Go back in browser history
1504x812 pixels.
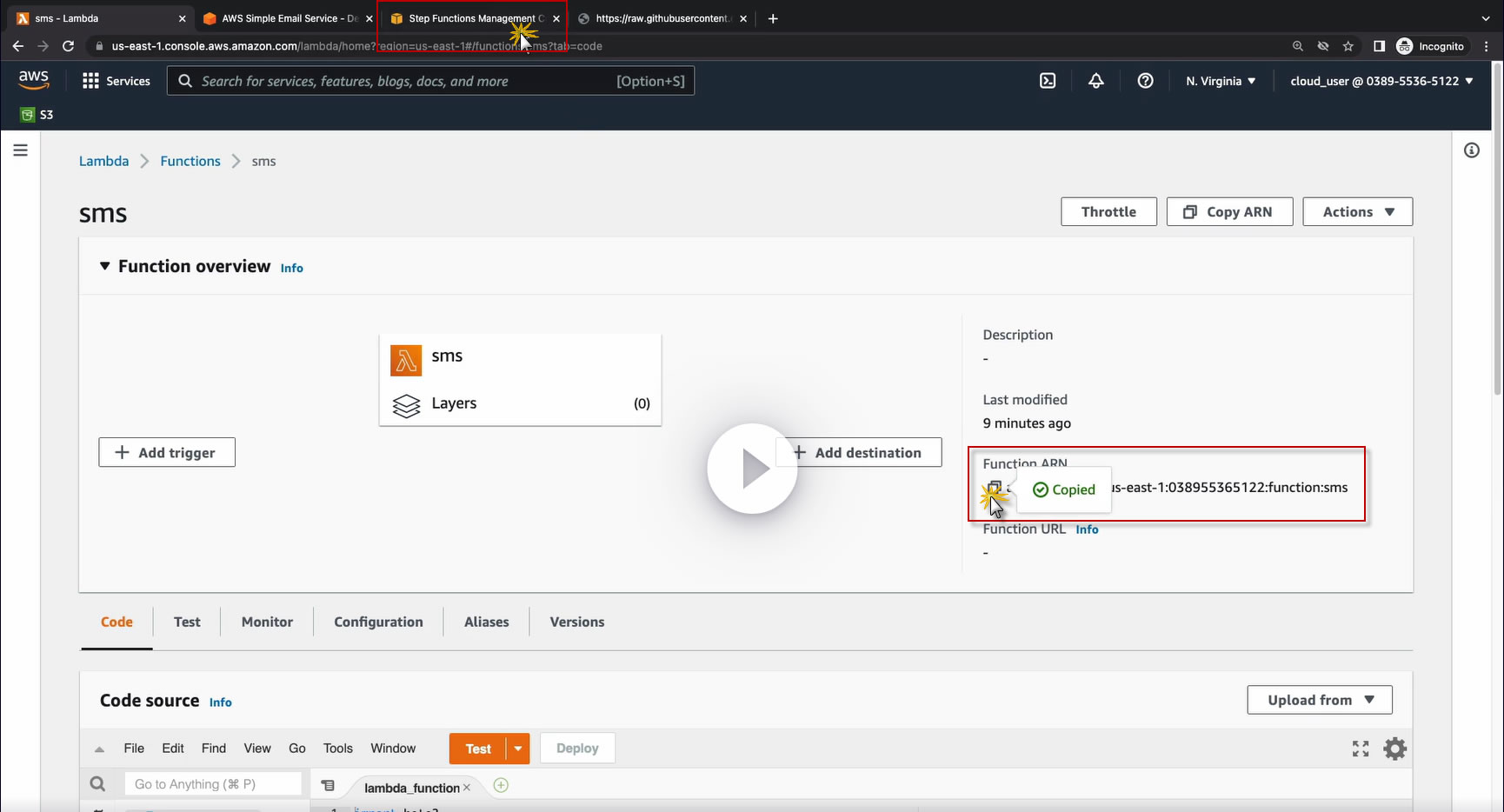18,46
